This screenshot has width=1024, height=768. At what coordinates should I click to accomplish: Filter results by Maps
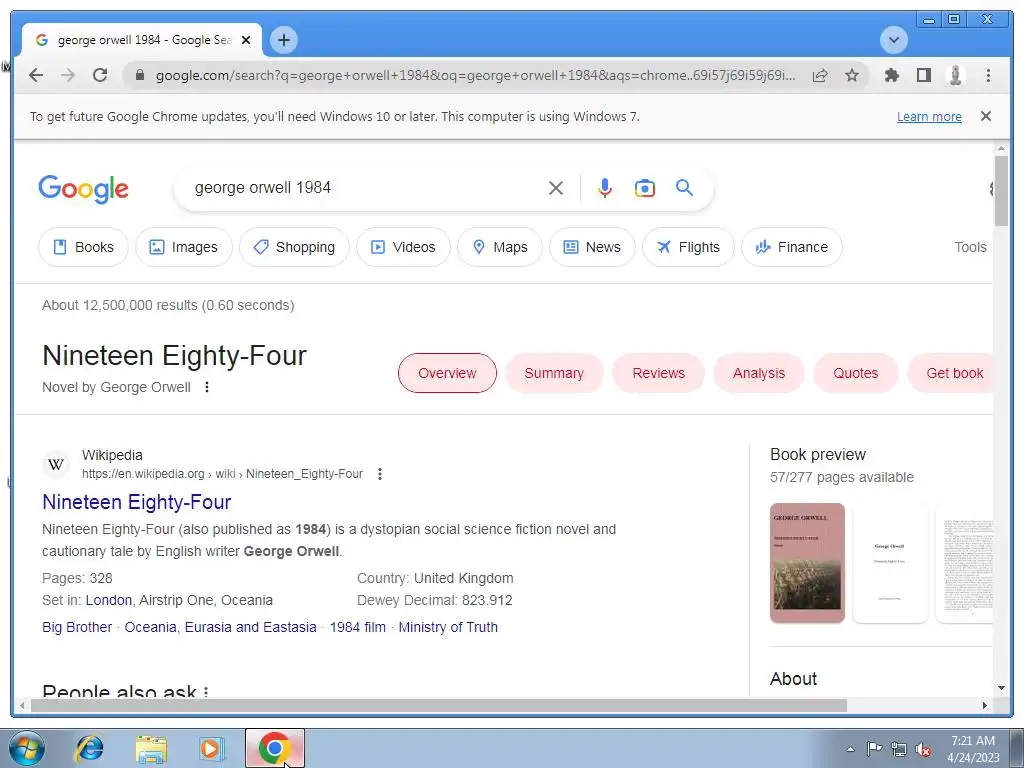click(x=500, y=247)
